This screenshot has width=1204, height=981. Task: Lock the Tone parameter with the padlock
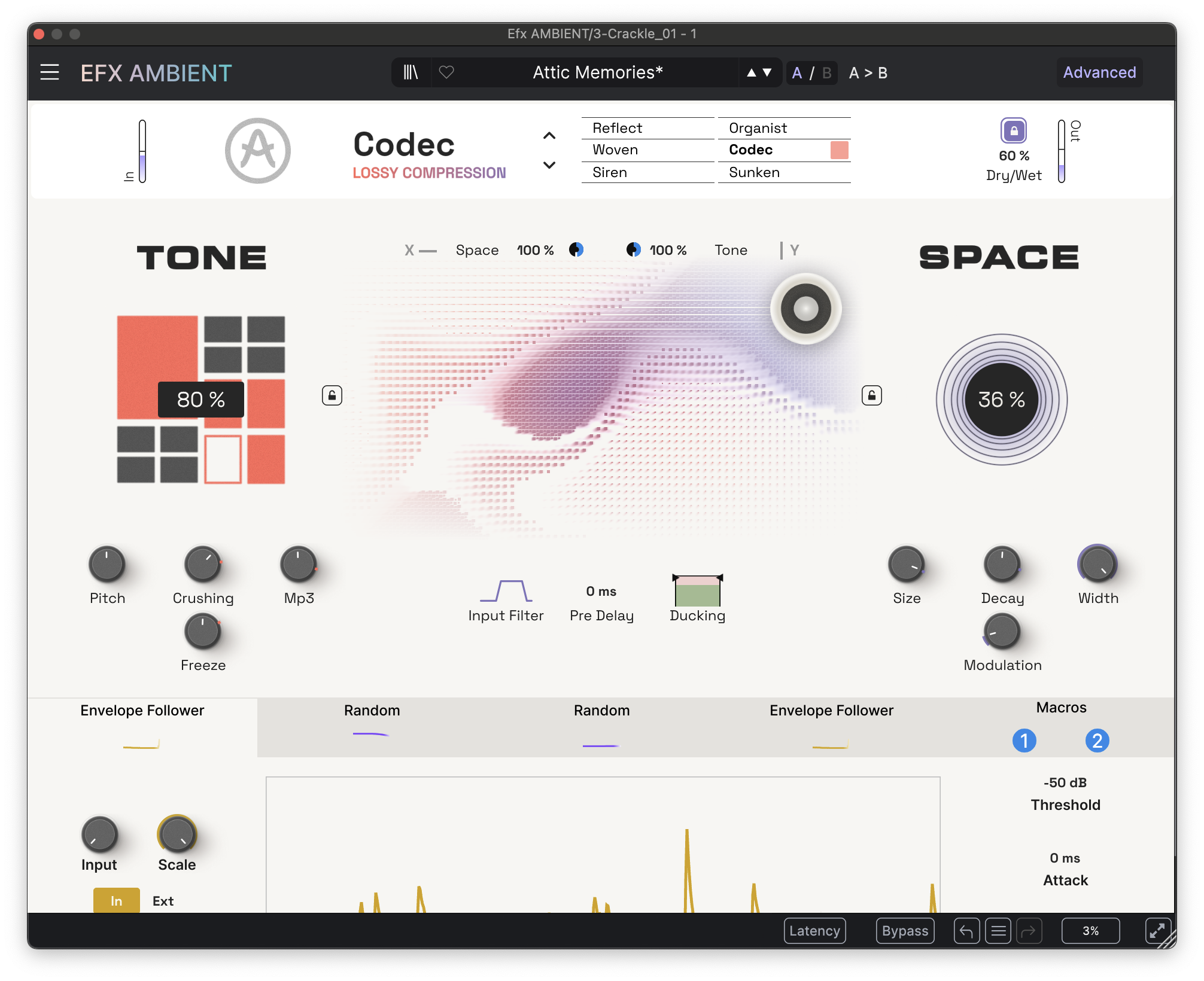pyautogui.click(x=332, y=395)
